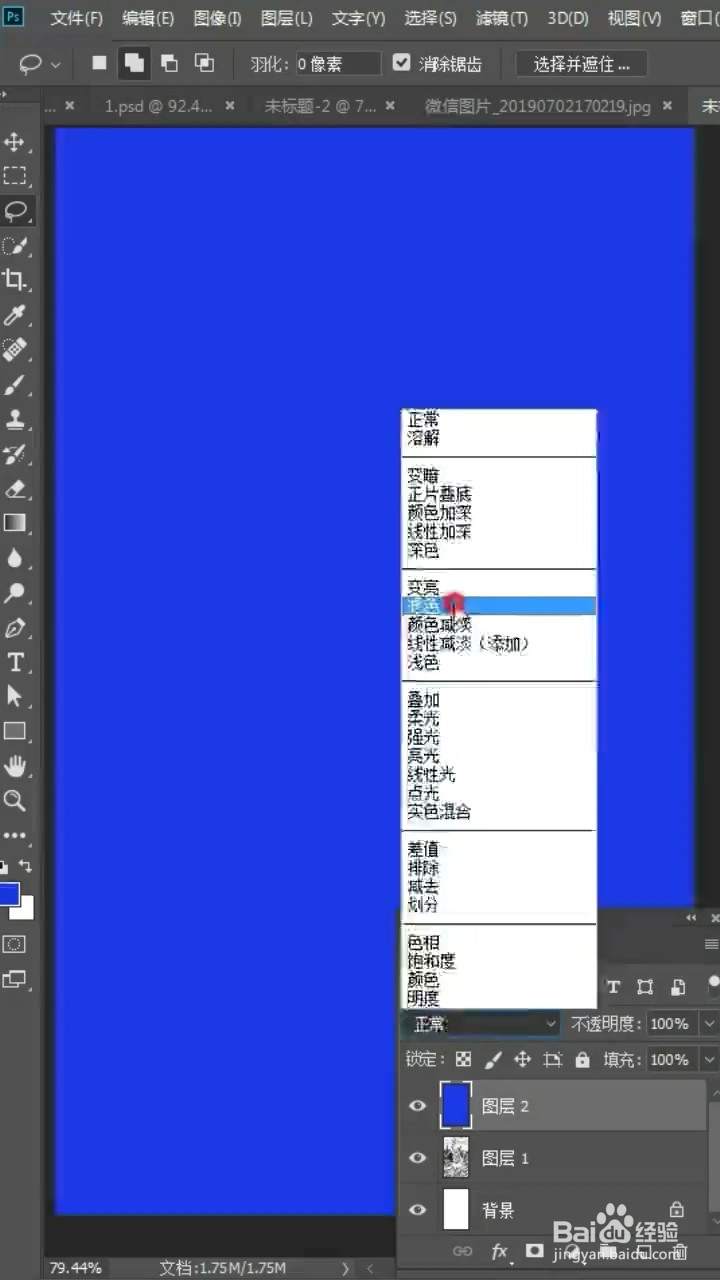Open the edit toolbar three-dots menu
Screen dimensions: 720x1280
(x=15, y=835)
